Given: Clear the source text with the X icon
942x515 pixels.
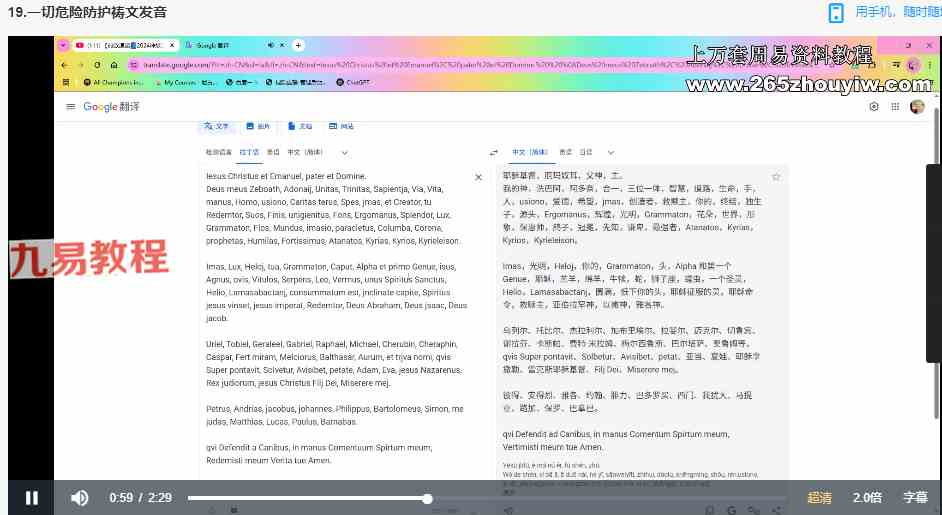Looking at the screenshot, I should tap(478, 177).
